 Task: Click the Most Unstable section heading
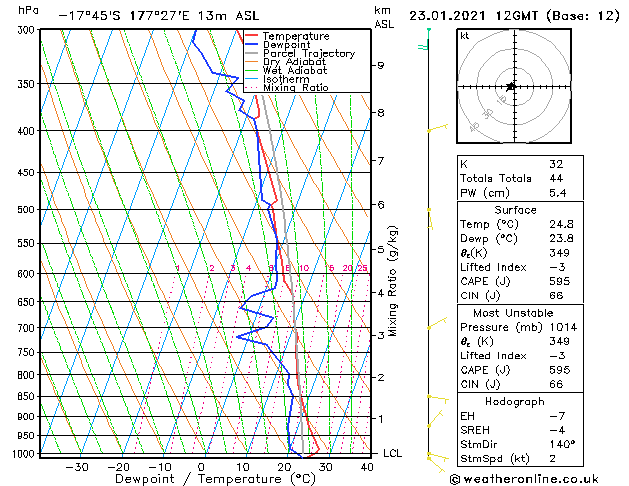click(x=513, y=313)
